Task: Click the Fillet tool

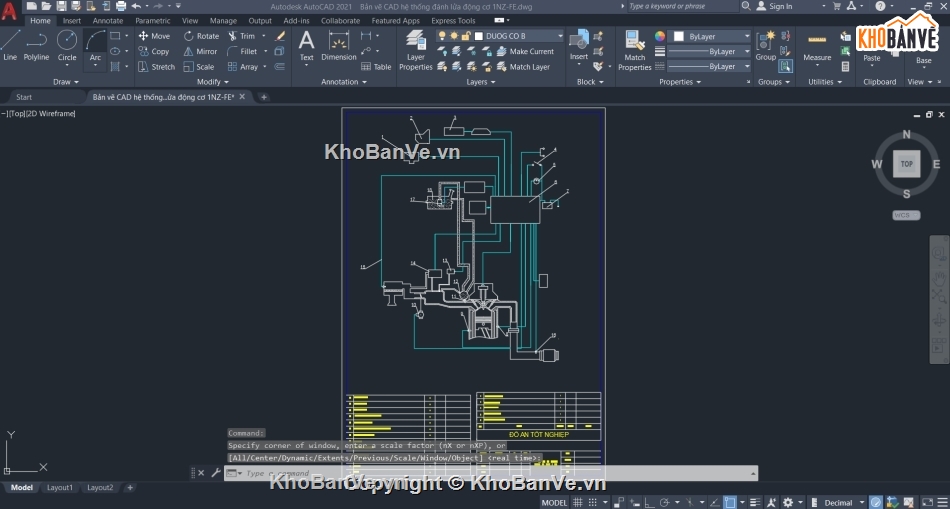Action: (242, 52)
